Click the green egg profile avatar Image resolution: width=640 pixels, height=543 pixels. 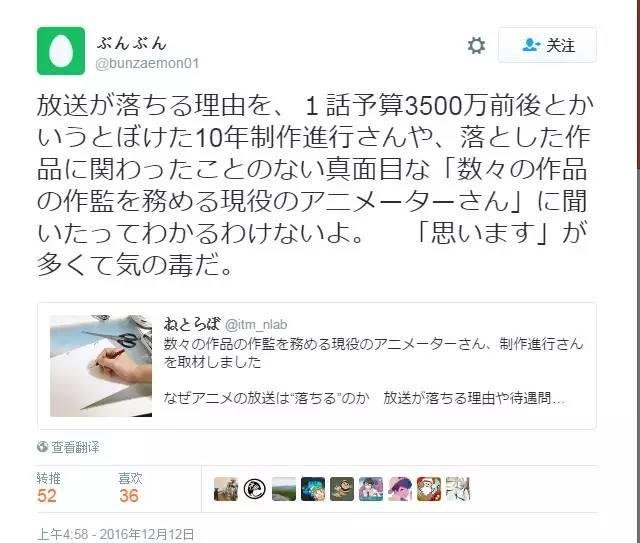pyautogui.click(x=61, y=51)
